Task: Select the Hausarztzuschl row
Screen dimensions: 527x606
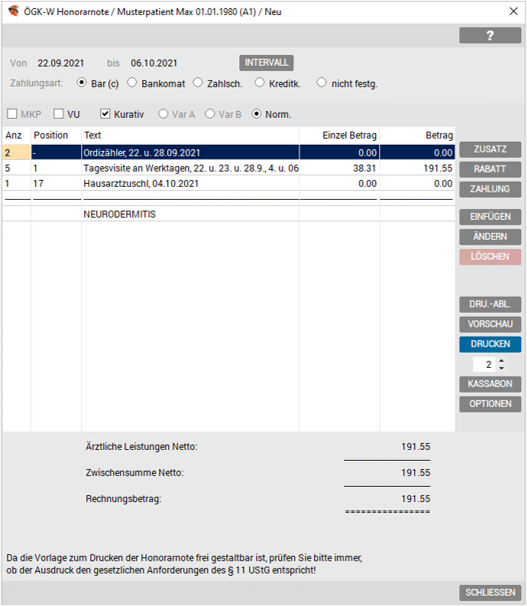Action: pyautogui.click(x=229, y=184)
